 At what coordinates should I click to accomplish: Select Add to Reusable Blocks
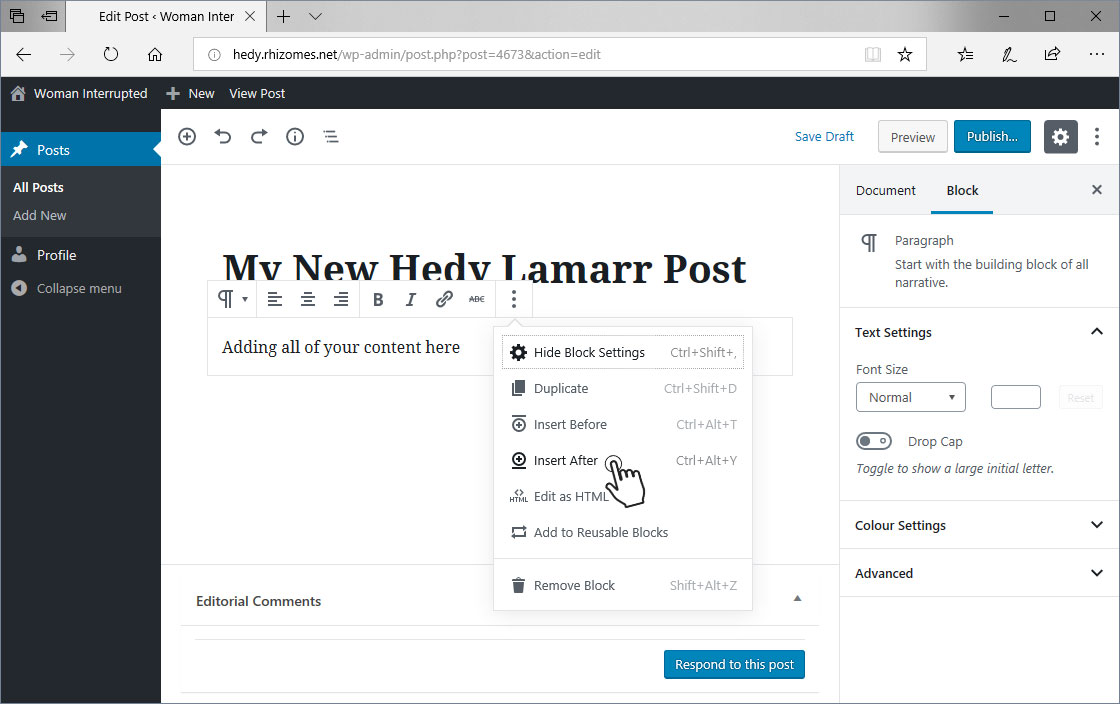623,532
